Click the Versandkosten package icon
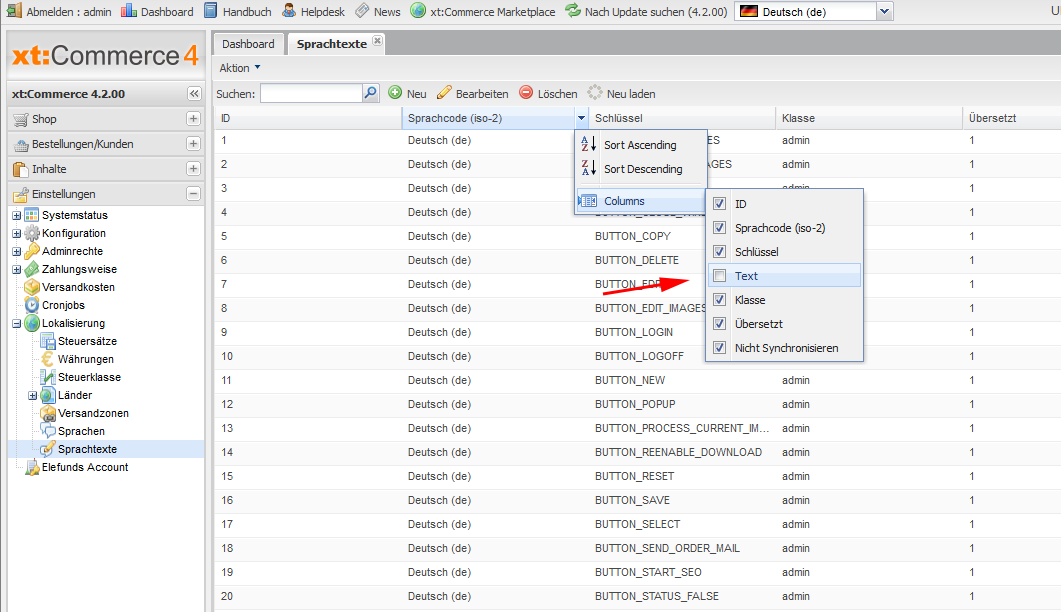1061x612 pixels. (32, 287)
